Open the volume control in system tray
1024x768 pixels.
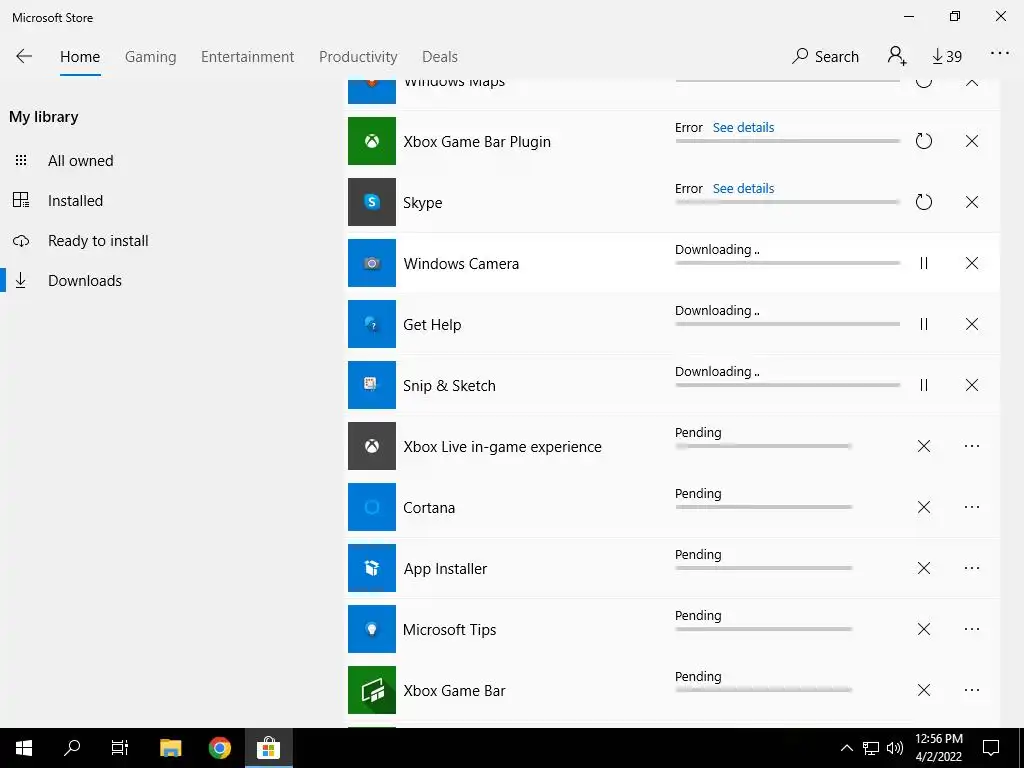point(895,748)
